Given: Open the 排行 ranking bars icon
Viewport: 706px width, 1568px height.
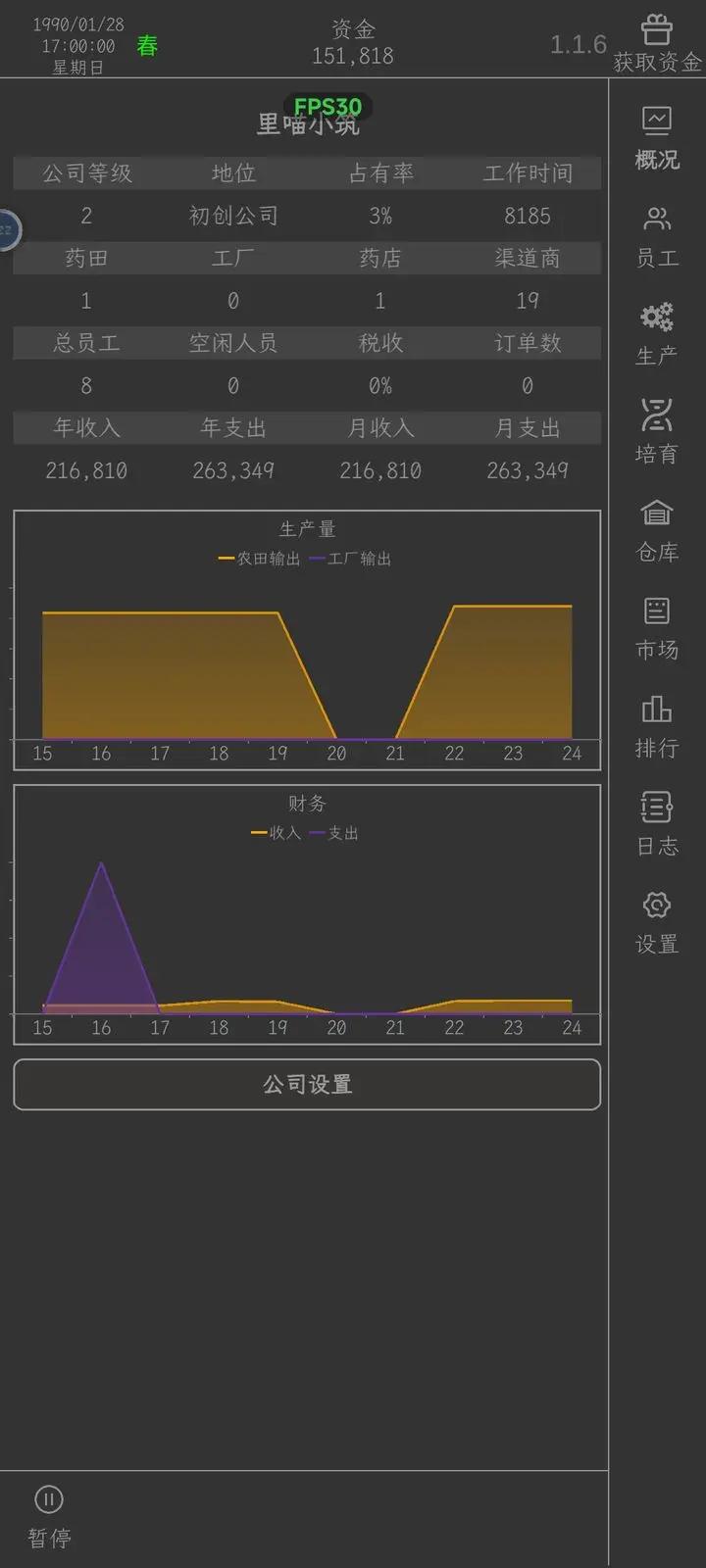Looking at the screenshot, I should pyautogui.click(x=657, y=708).
